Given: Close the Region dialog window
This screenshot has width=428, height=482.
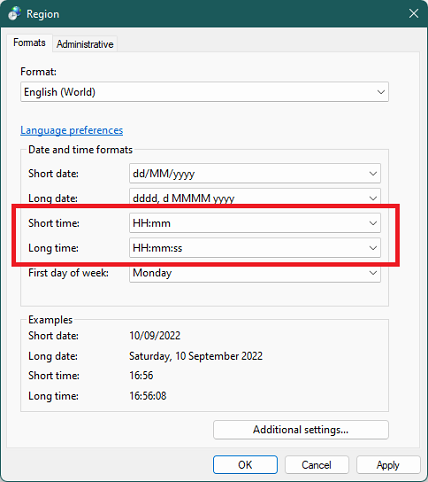Looking at the screenshot, I should pos(414,14).
